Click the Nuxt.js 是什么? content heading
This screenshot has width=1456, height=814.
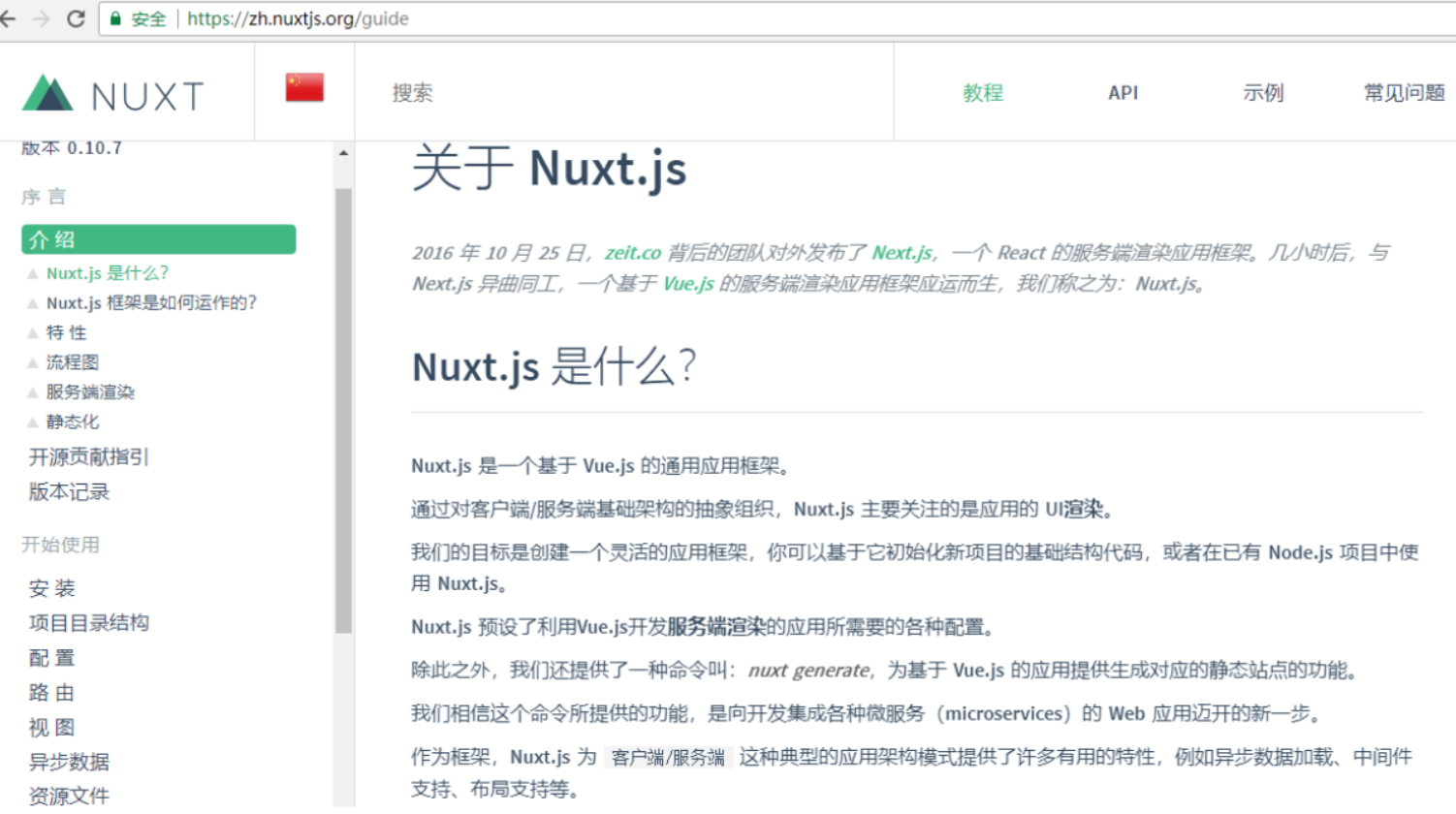[554, 367]
